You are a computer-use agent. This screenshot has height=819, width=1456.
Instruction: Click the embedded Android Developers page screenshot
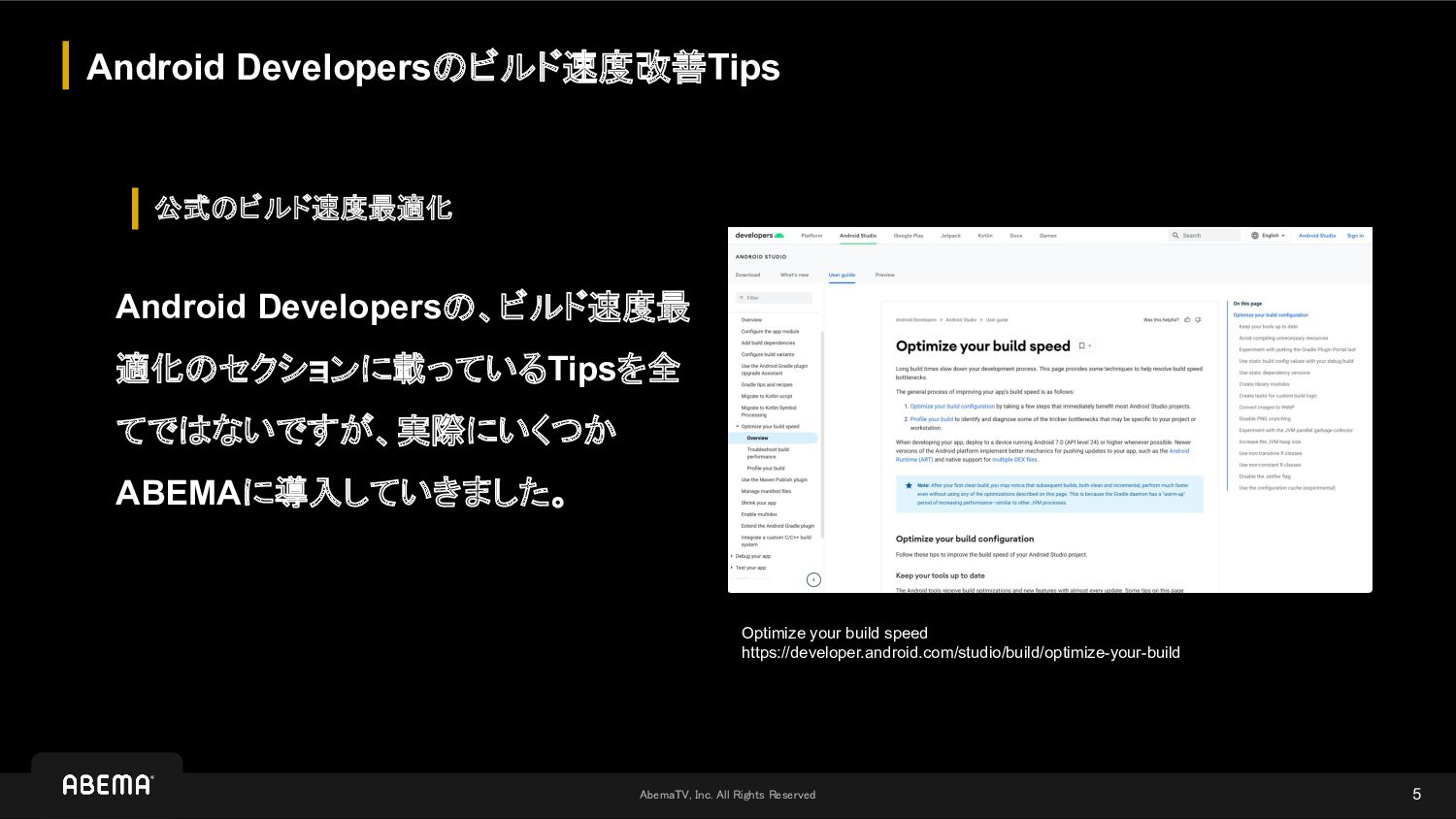tap(1050, 409)
